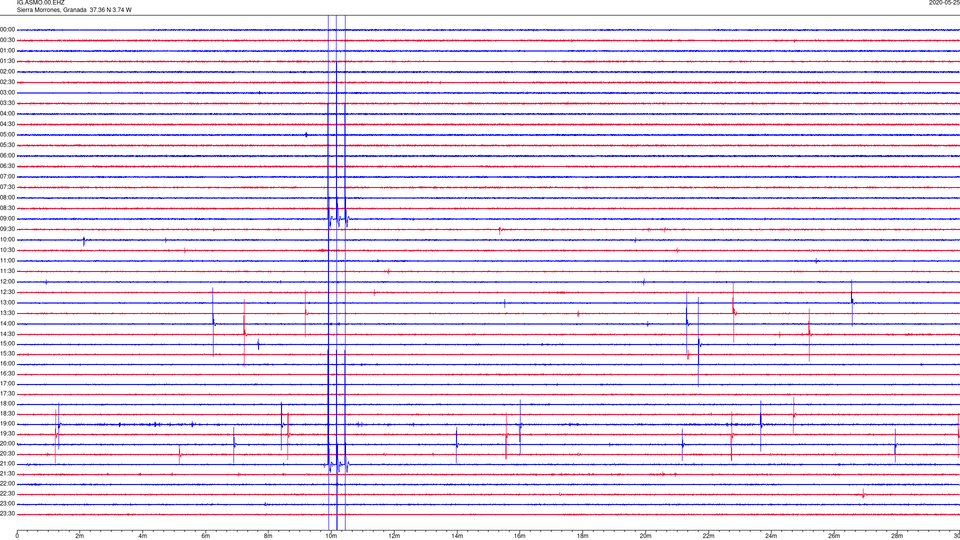Click the 03:00 row label
The width and height of the screenshot is (960, 540).
click(x=7, y=93)
